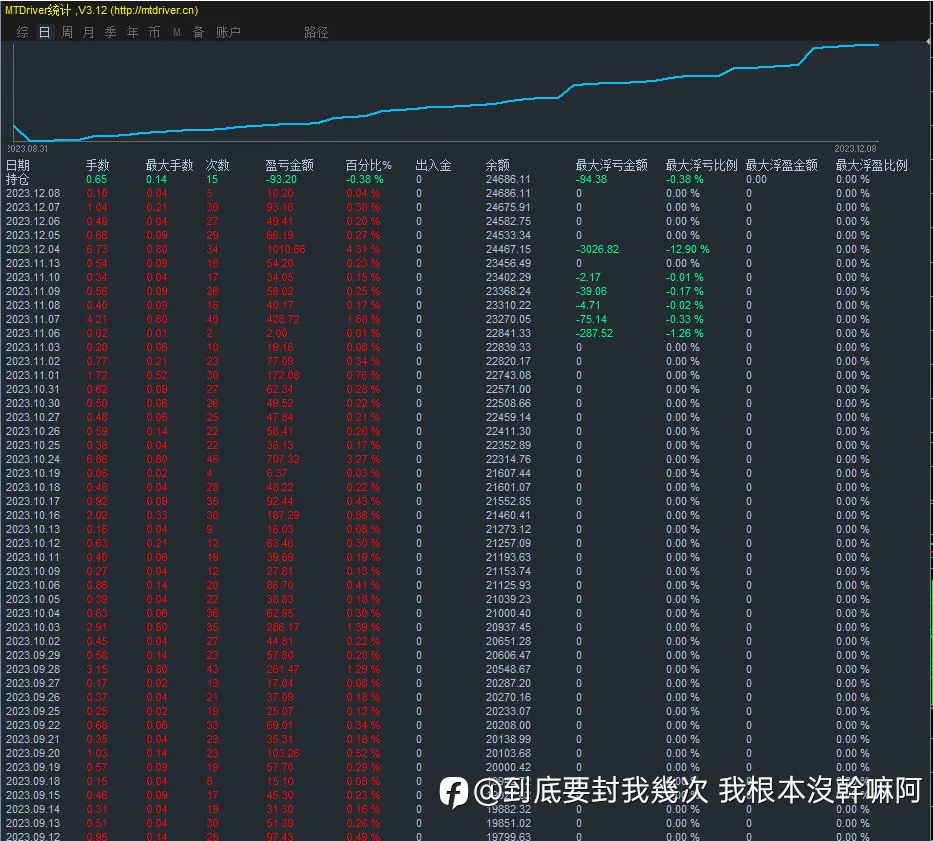The height and width of the screenshot is (841, 933).
Task: Switch to the 综 summary tab
Action: click(23, 32)
